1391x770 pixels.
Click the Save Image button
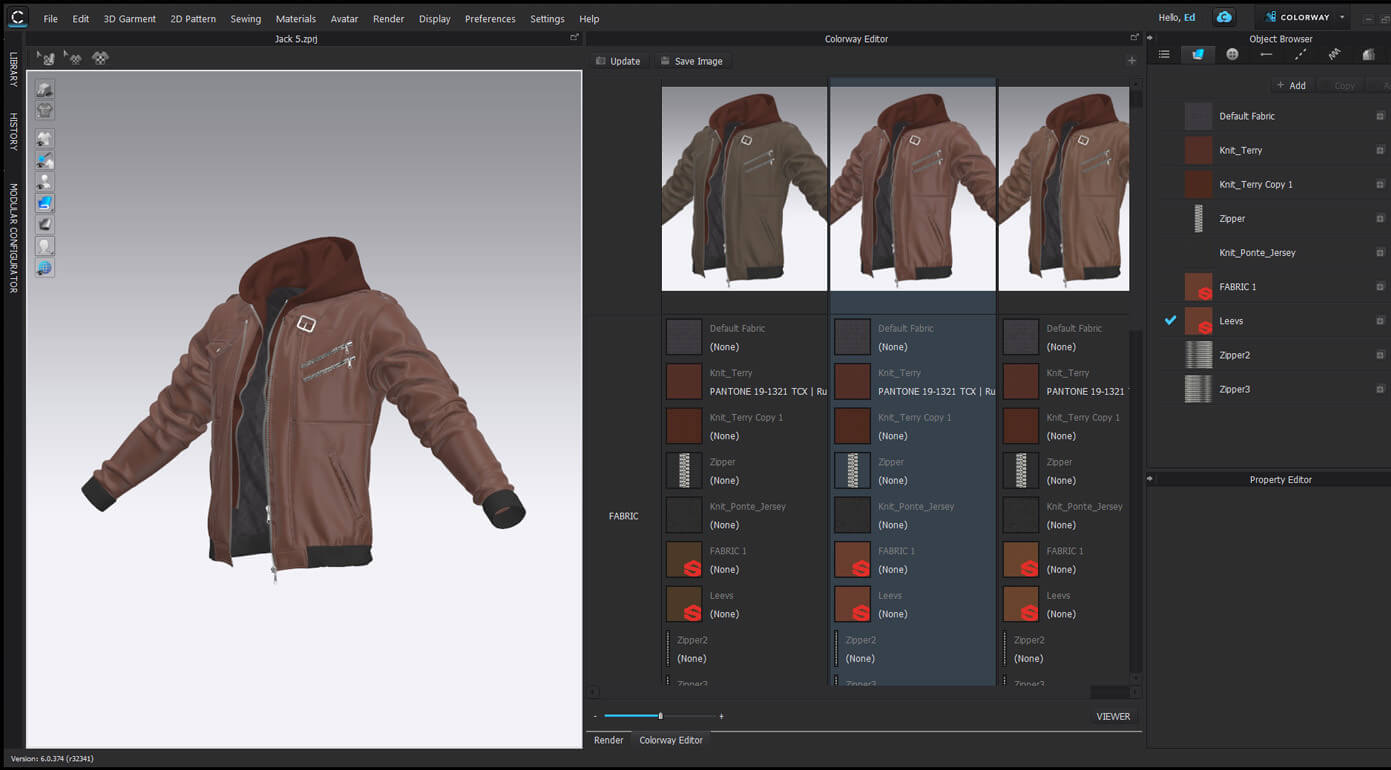(x=691, y=61)
